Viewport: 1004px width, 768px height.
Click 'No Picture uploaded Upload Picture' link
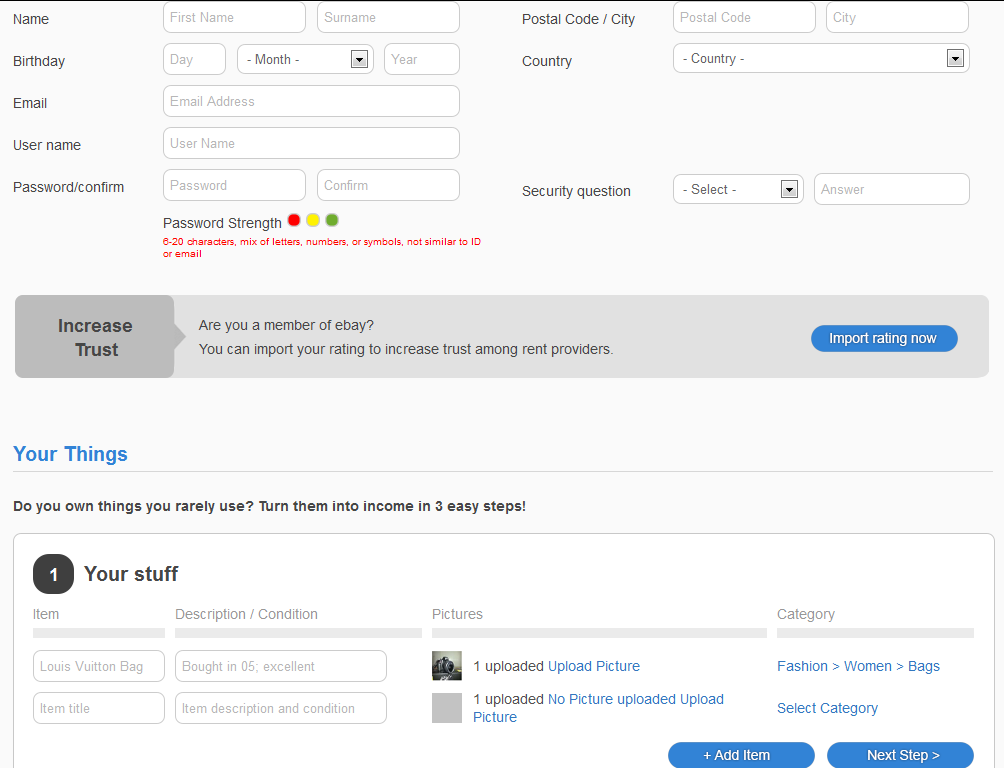click(x=598, y=708)
